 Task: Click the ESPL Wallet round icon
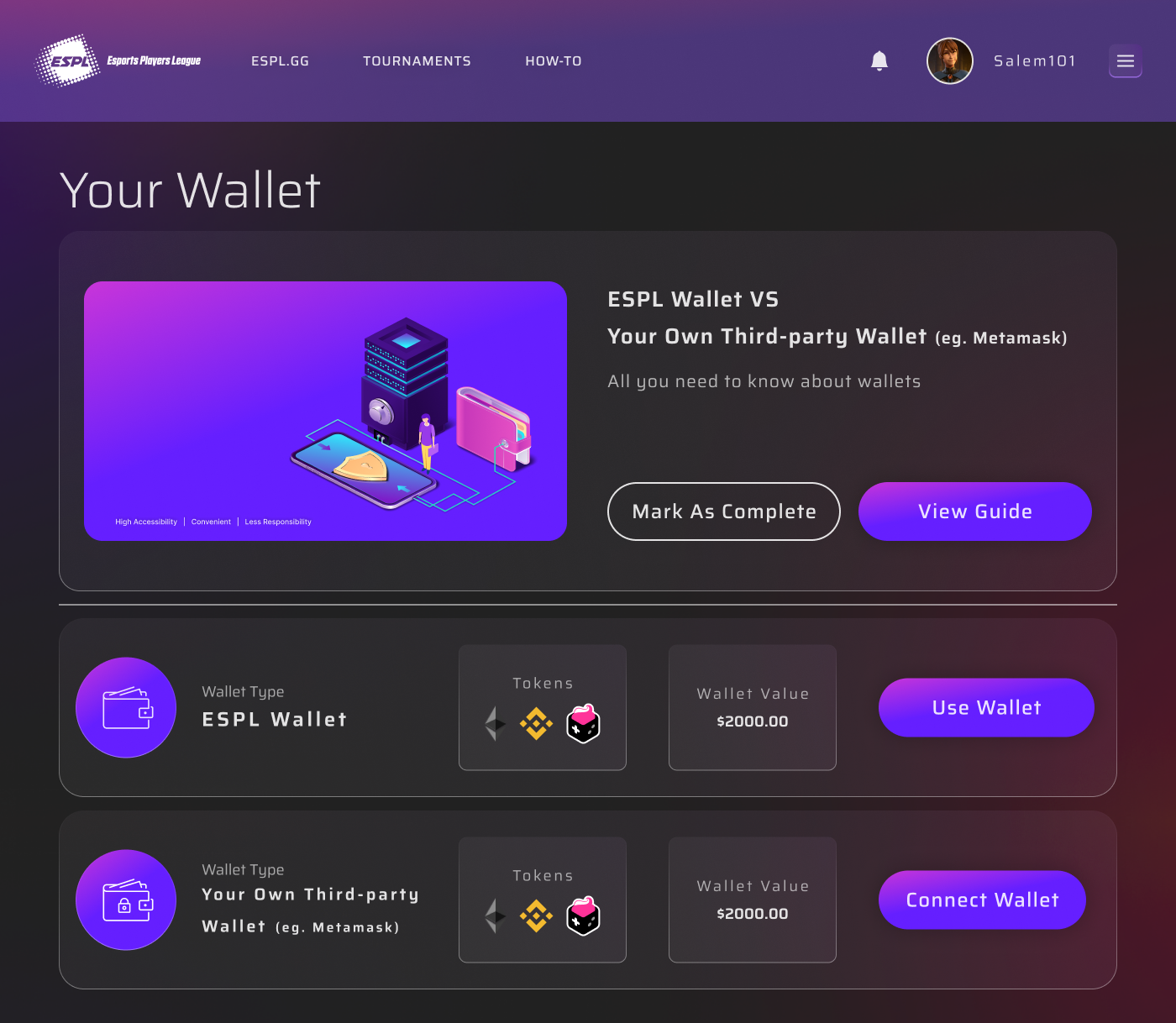click(126, 707)
